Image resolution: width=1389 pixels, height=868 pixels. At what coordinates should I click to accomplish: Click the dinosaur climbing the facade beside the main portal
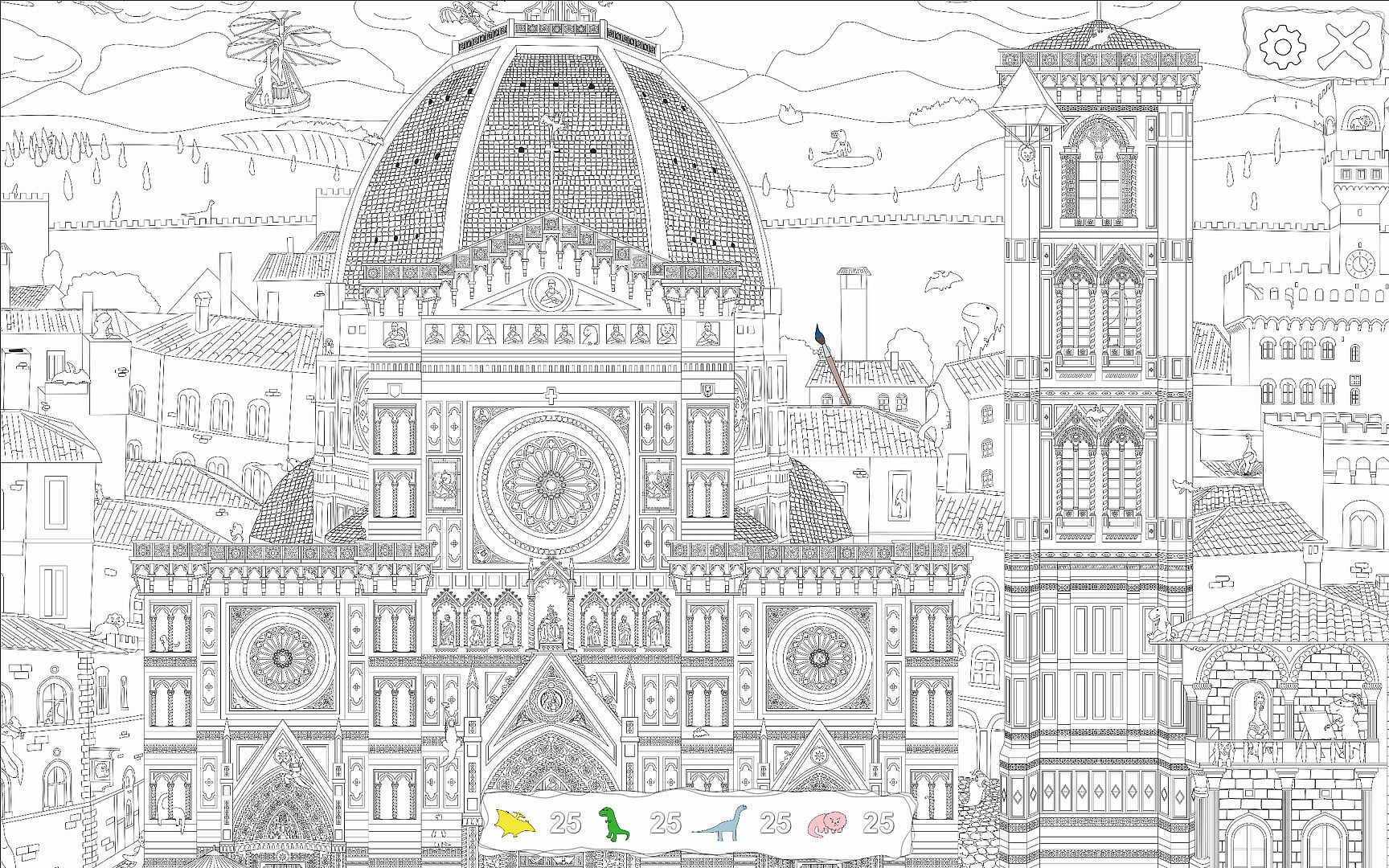[451, 738]
